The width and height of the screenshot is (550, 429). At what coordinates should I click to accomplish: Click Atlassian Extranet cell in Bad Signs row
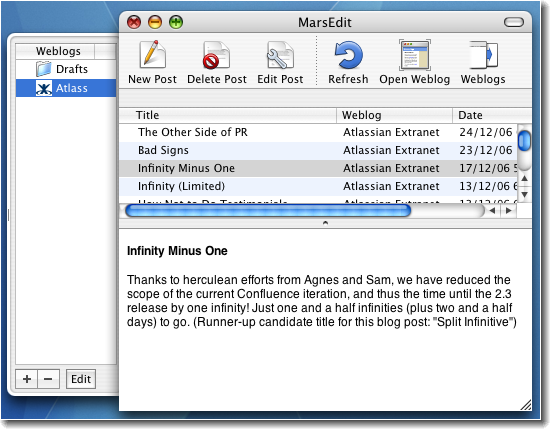click(x=391, y=150)
